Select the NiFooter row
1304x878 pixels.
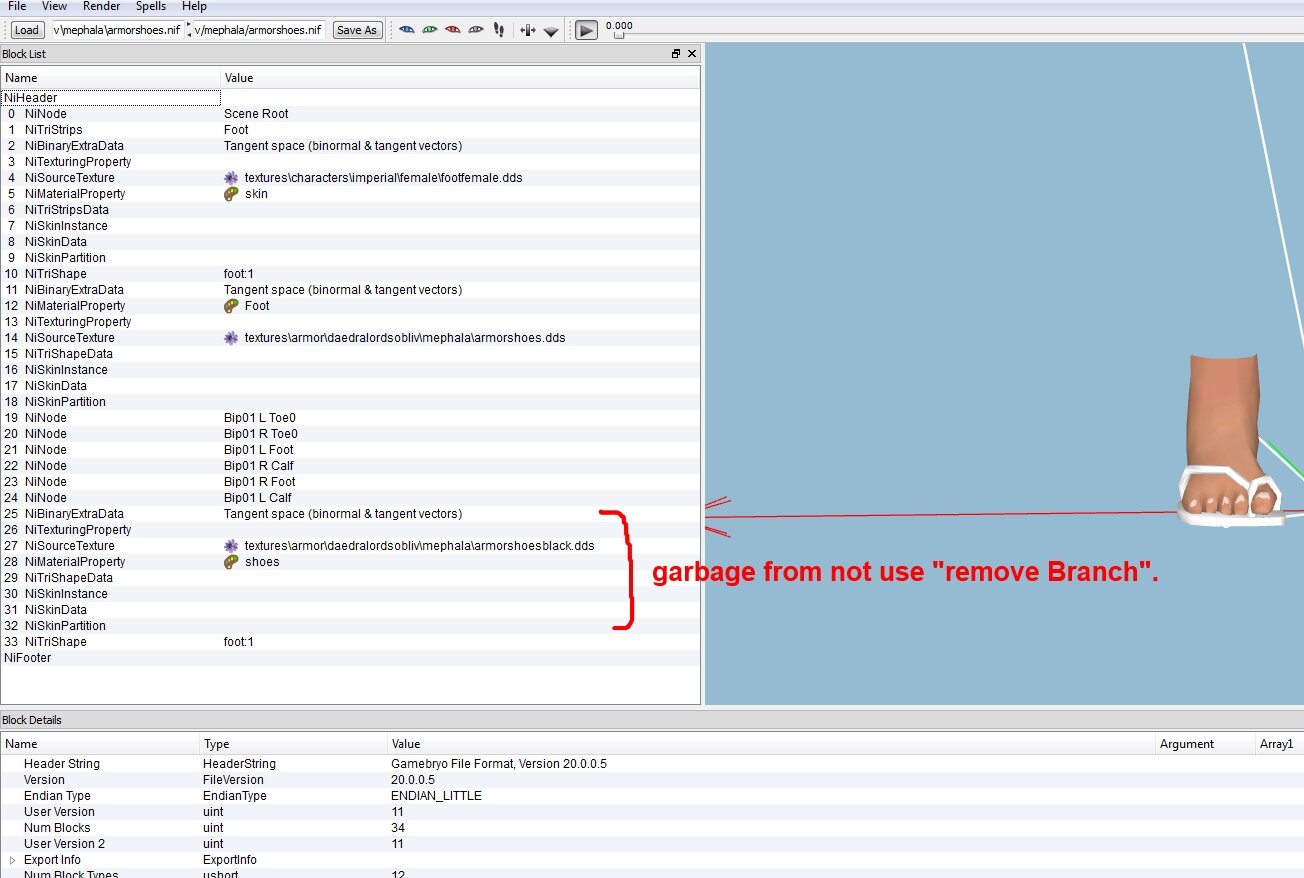coord(350,658)
